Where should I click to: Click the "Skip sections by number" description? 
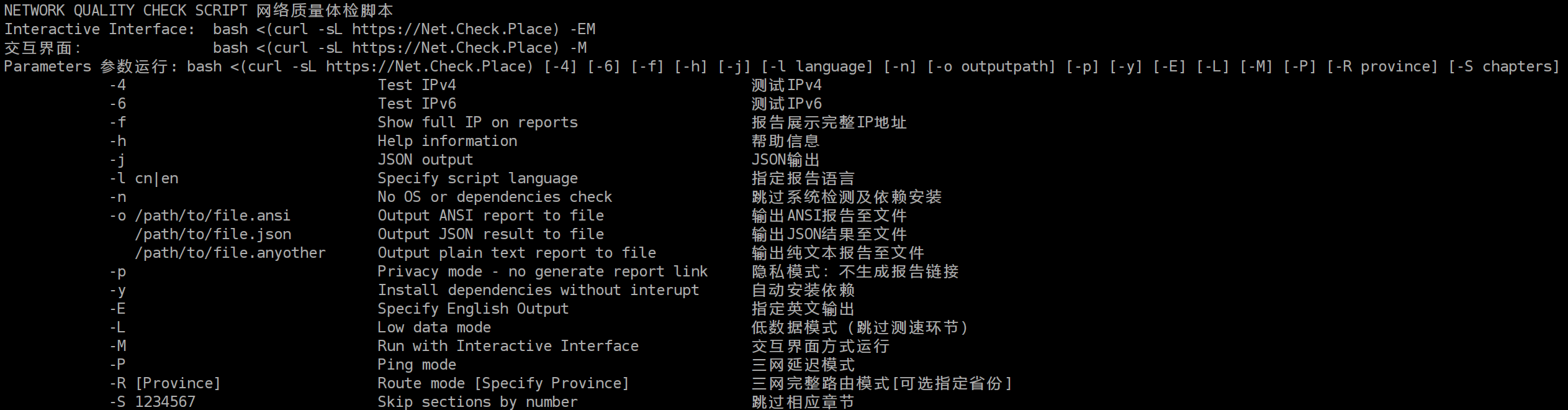pyautogui.click(x=477, y=402)
